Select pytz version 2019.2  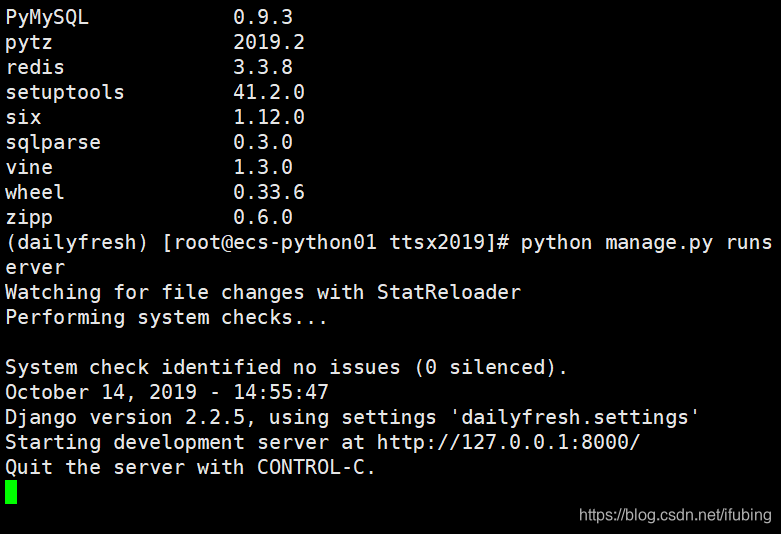tap(269, 42)
